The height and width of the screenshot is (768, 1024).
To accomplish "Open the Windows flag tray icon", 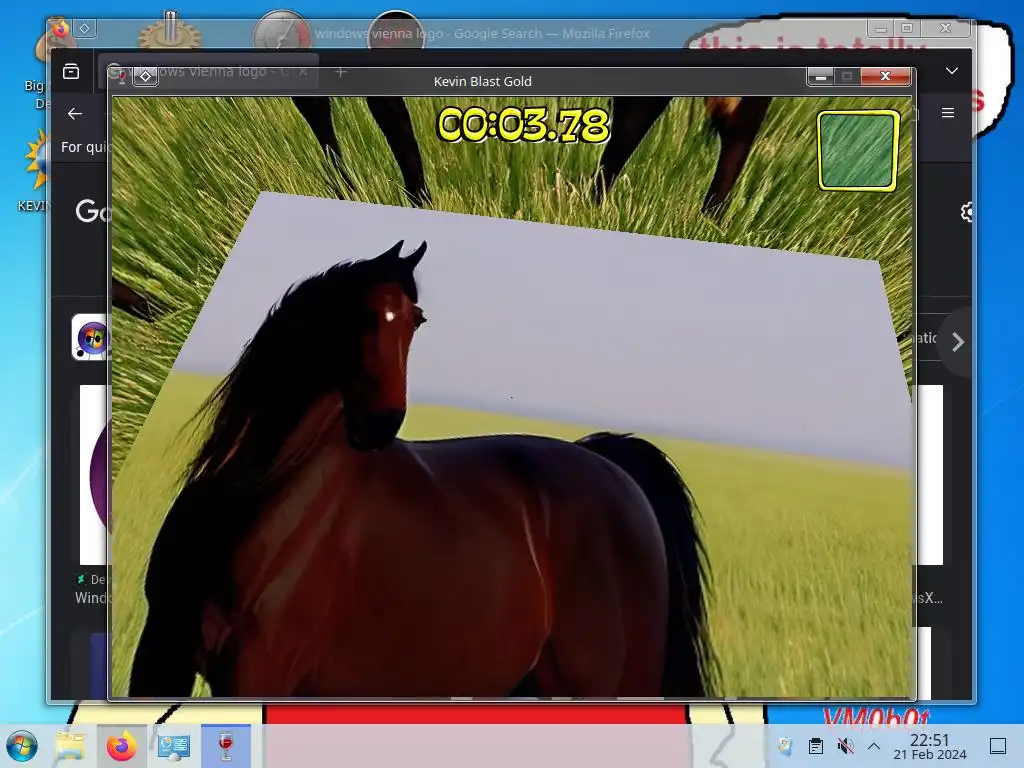I will coord(785,745).
